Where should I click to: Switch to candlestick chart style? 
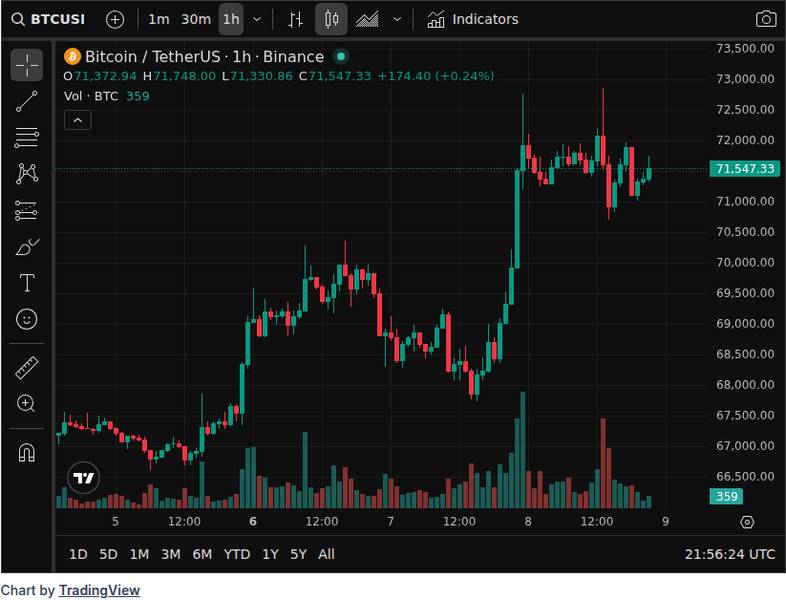[x=331, y=20]
